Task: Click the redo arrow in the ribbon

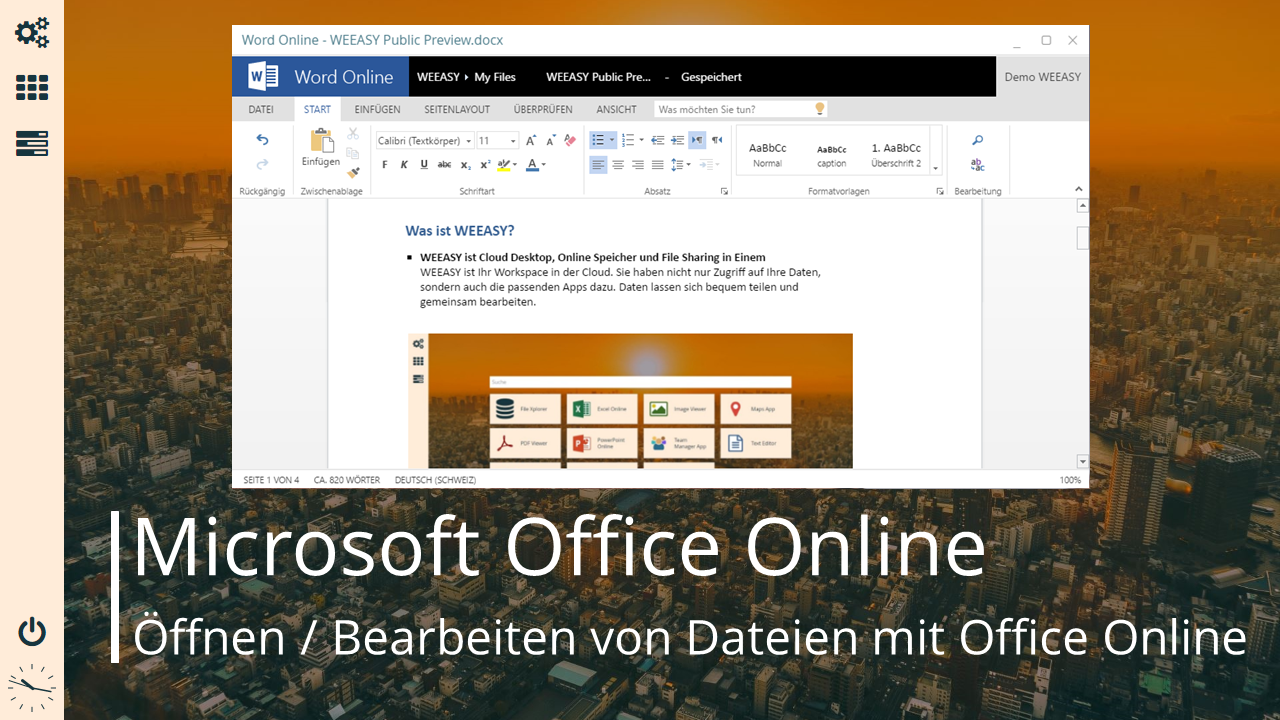Action: pyautogui.click(x=262, y=164)
